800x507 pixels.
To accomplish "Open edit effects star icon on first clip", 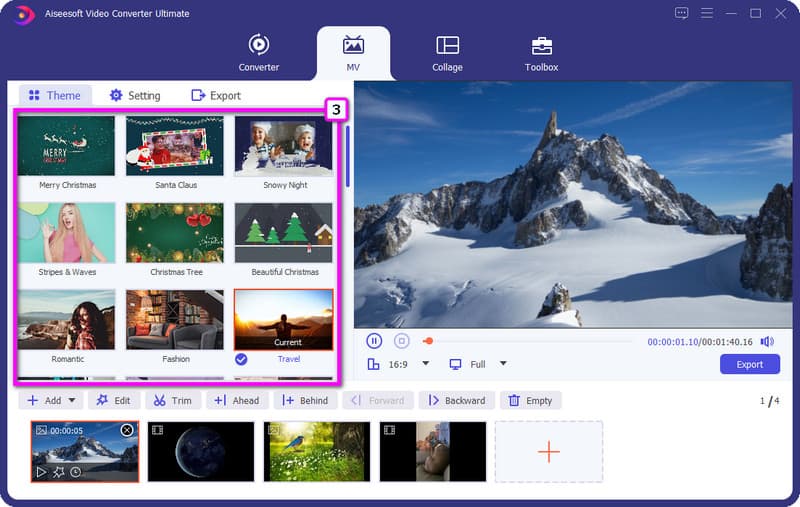I will point(59,472).
